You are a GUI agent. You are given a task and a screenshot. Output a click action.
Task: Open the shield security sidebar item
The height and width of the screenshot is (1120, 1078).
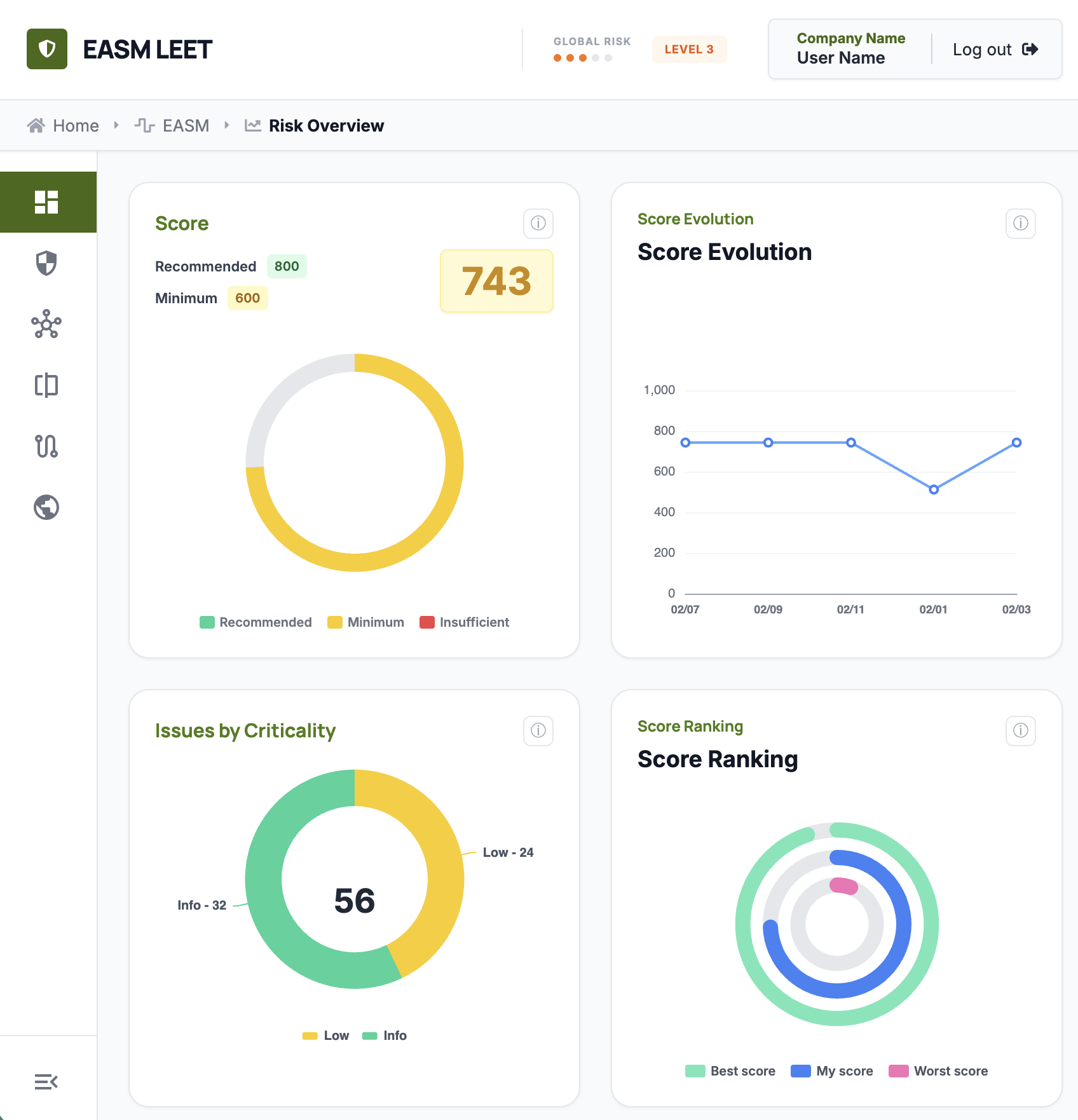pyautogui.click(x=46, y=263)
